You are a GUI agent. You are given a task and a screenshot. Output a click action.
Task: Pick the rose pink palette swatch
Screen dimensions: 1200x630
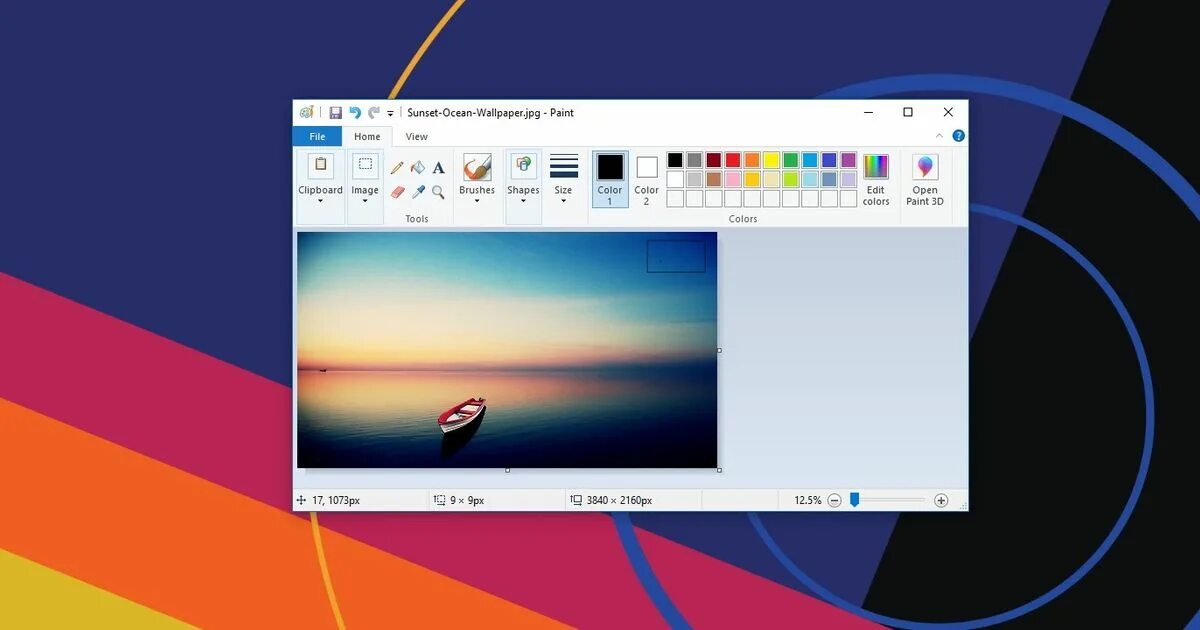click(733, 179)
